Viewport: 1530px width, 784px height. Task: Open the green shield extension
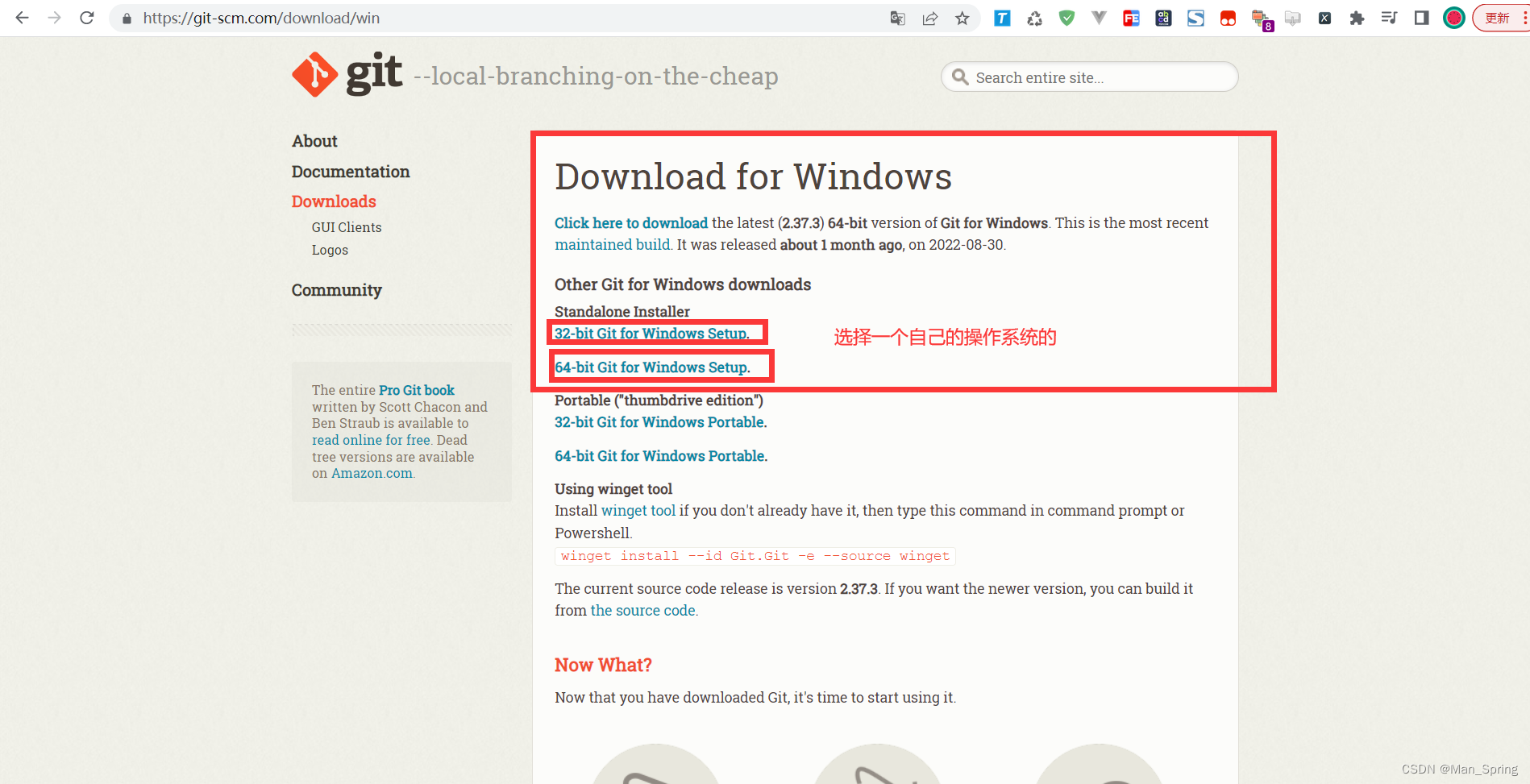1066,18
